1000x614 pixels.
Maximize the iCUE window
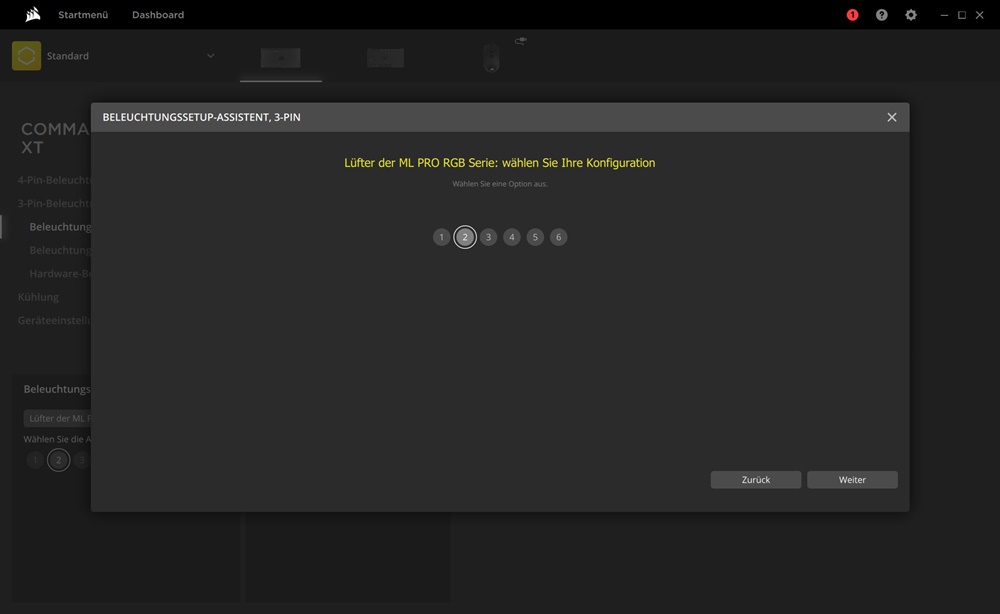[x=962, y=15]
